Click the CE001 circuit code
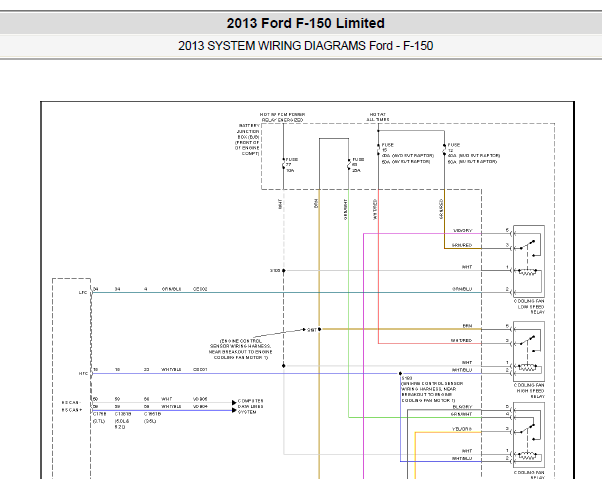The width and height of the screenshot is (602, 479). [x=200, y=370]
